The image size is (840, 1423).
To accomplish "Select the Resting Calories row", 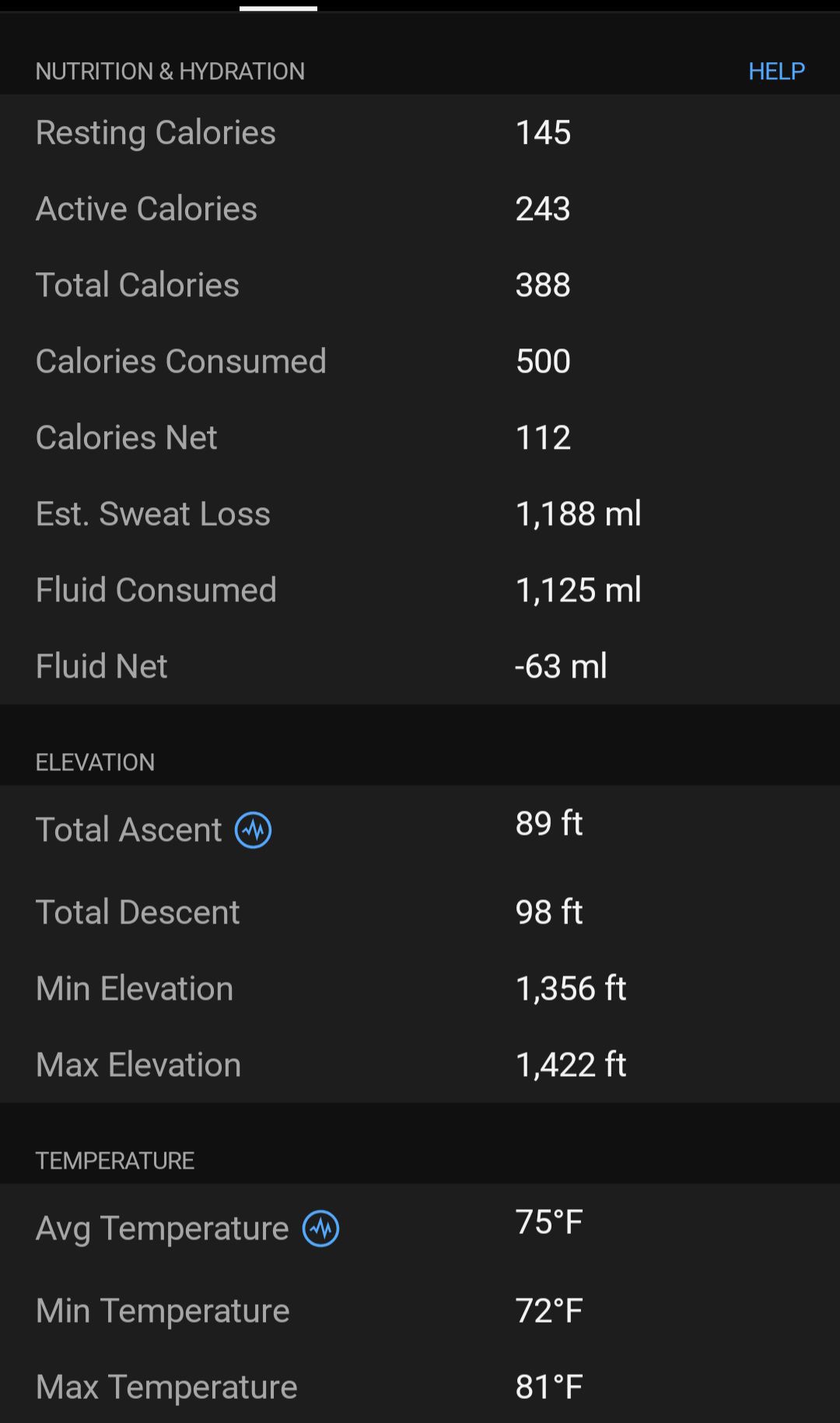I will pos(420,132).
